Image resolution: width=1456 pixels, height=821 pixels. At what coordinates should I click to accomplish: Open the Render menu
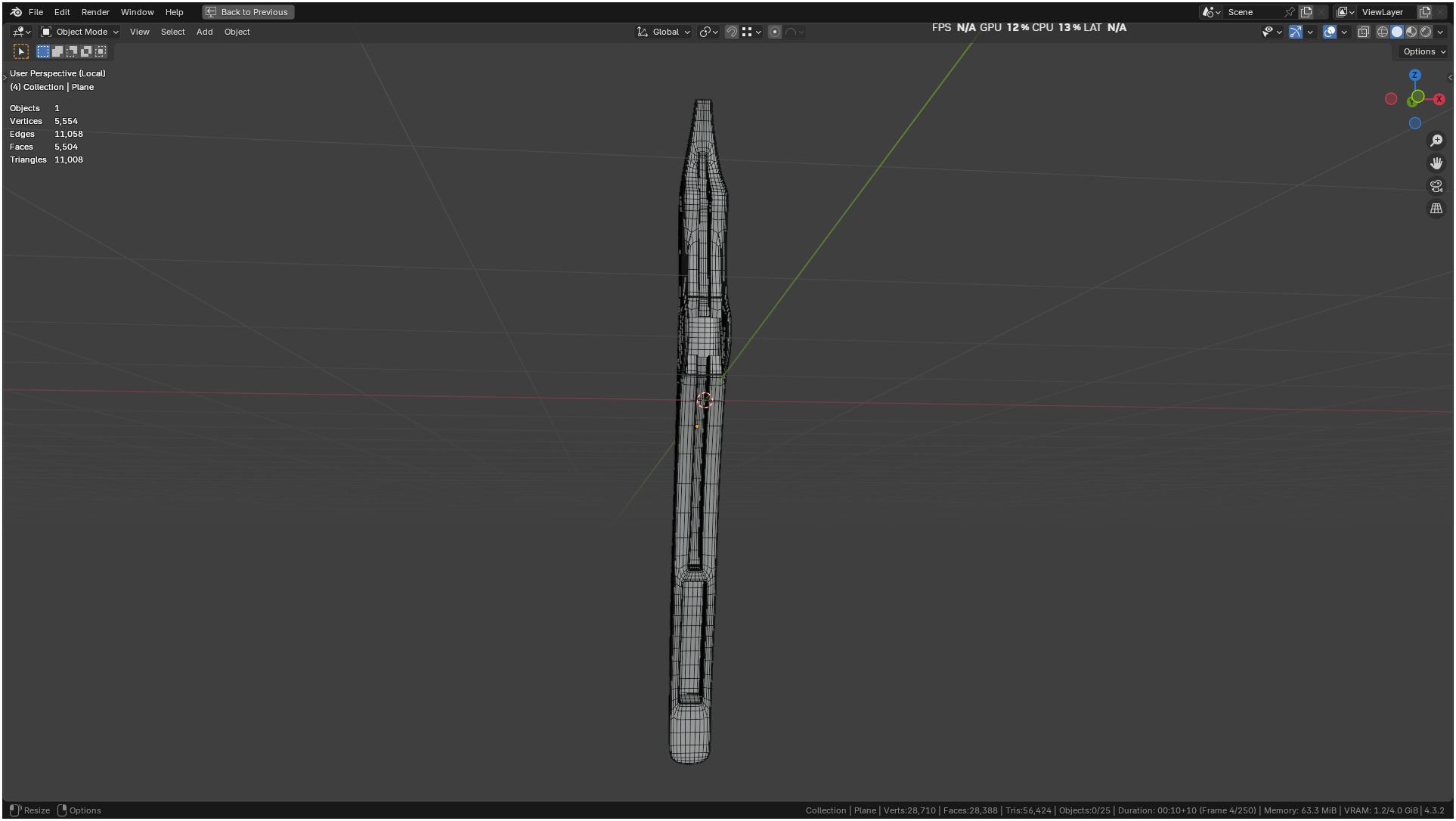pyautogui.click(x=95, y=12)
